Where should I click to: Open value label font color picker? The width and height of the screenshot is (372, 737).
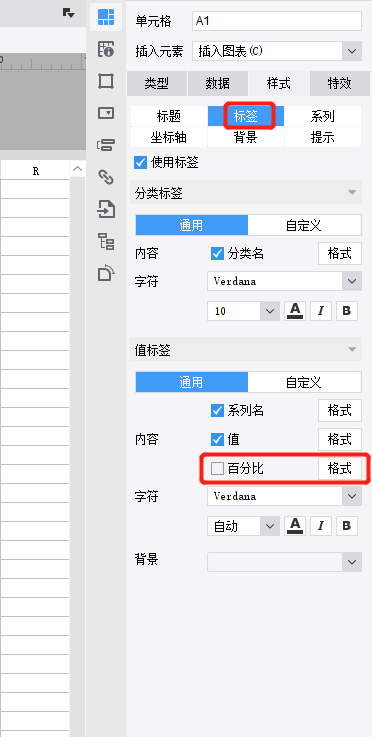pos(295,525)
